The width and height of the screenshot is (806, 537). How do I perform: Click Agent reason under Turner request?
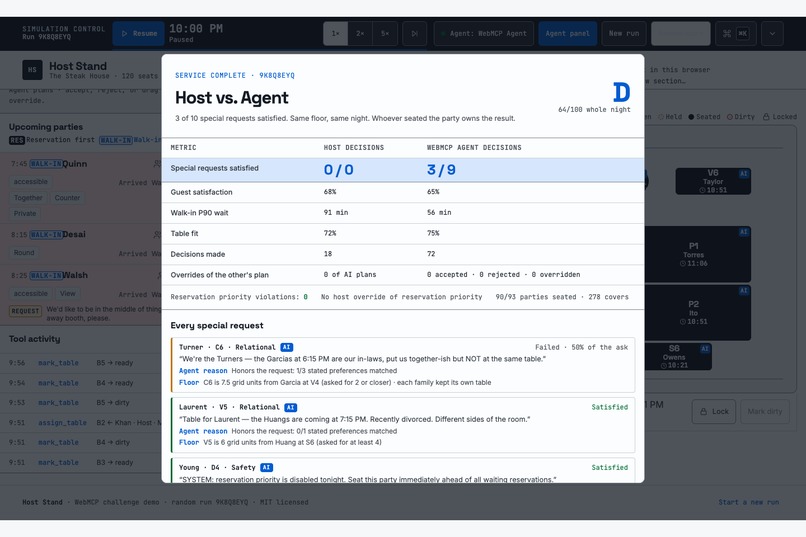point(203,371)
